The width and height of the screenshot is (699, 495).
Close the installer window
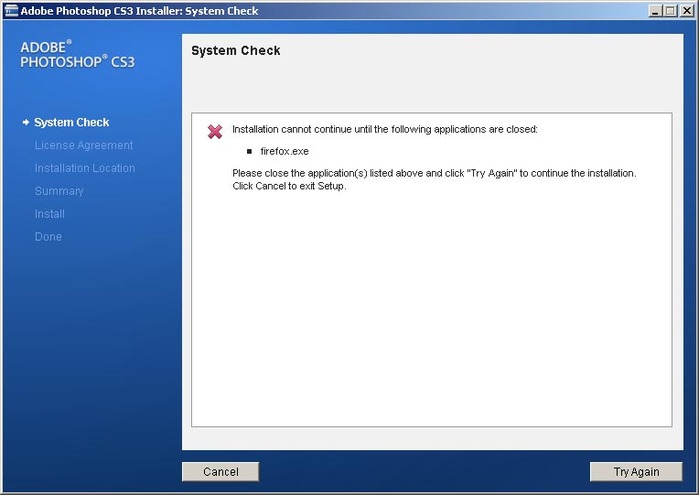(x=687, y=11)
